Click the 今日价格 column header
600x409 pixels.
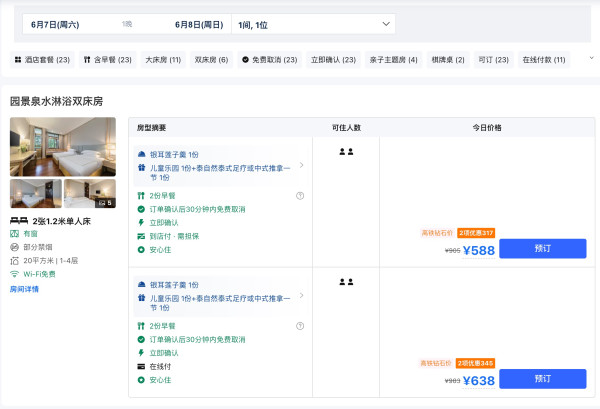click(487, 128)
